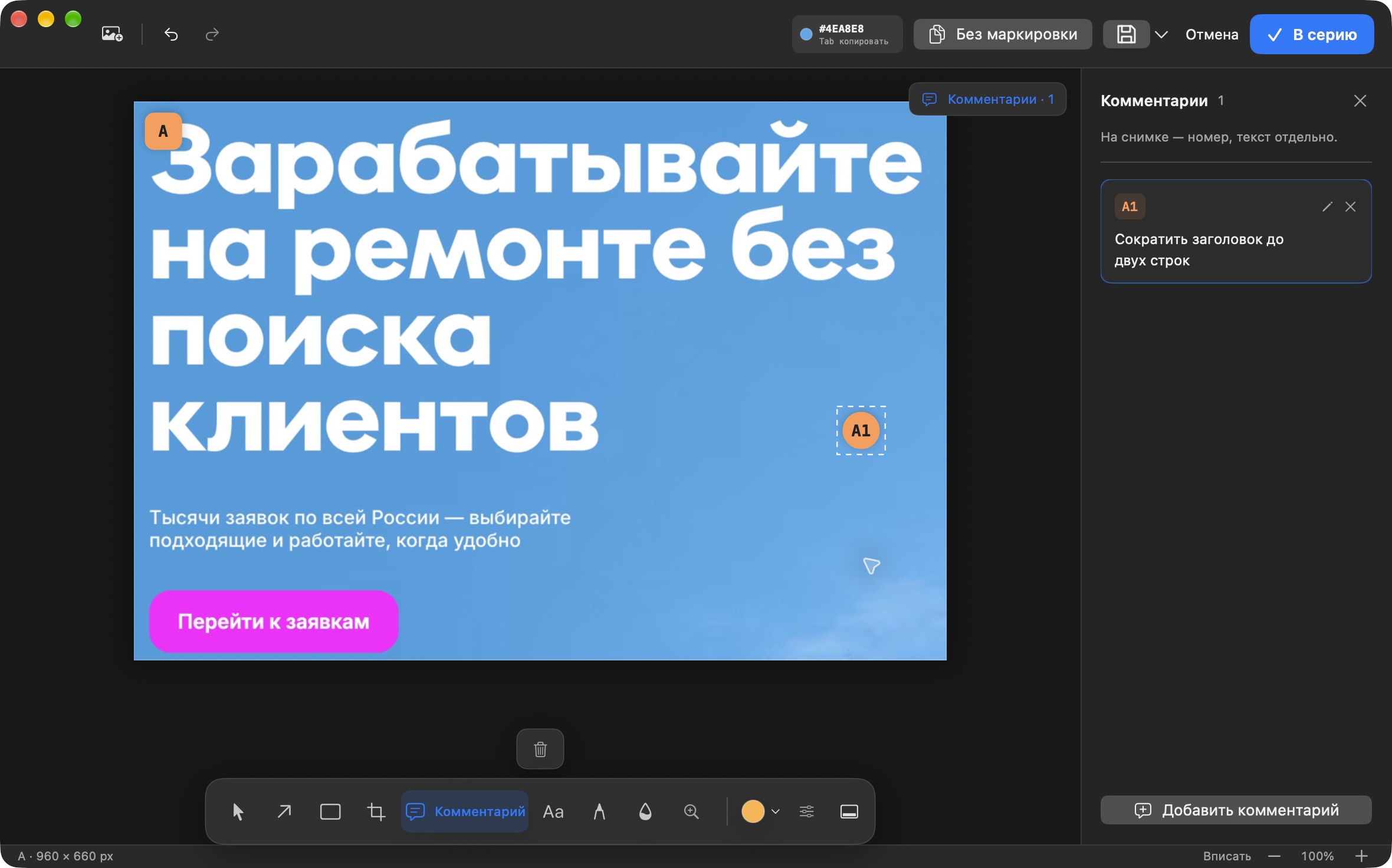Screen dimensions: 1392x868
Task: Close the Комментарии panel
Action: point(1360,101)
